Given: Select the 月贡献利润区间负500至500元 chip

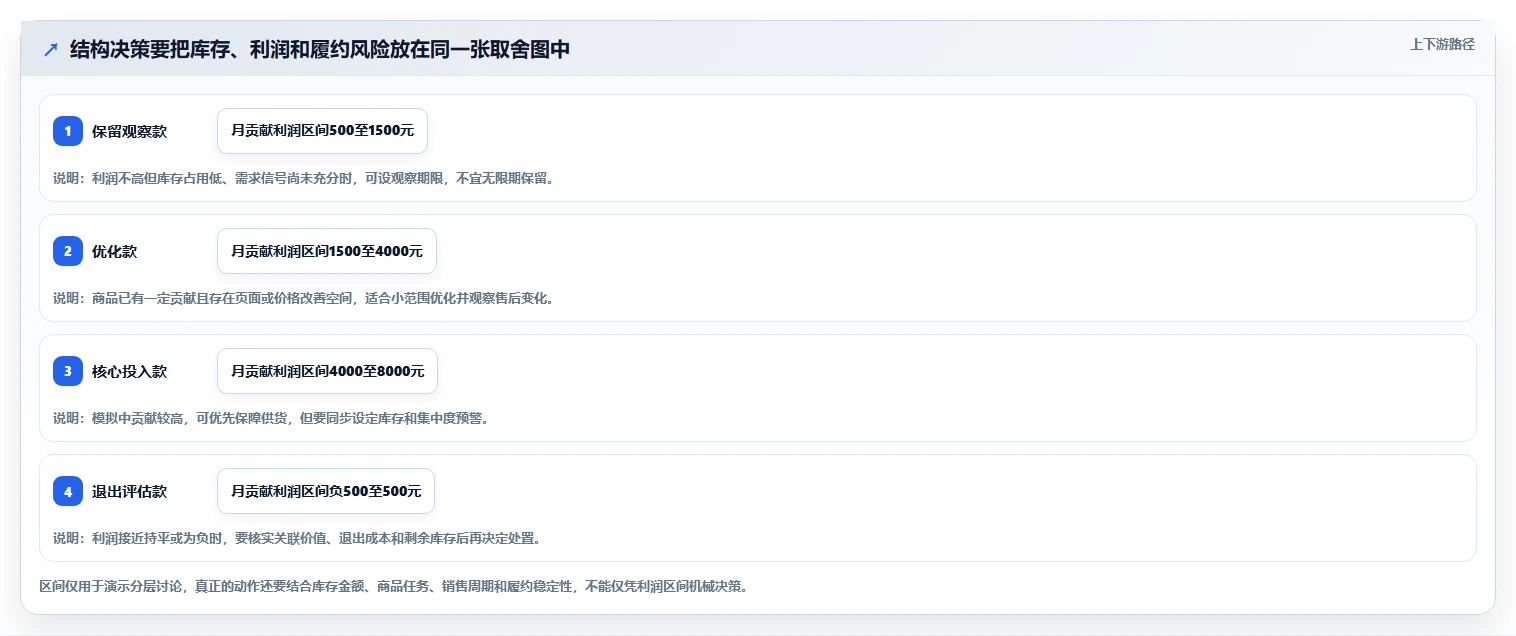Looking at the screenshot, I should (326, 491).
